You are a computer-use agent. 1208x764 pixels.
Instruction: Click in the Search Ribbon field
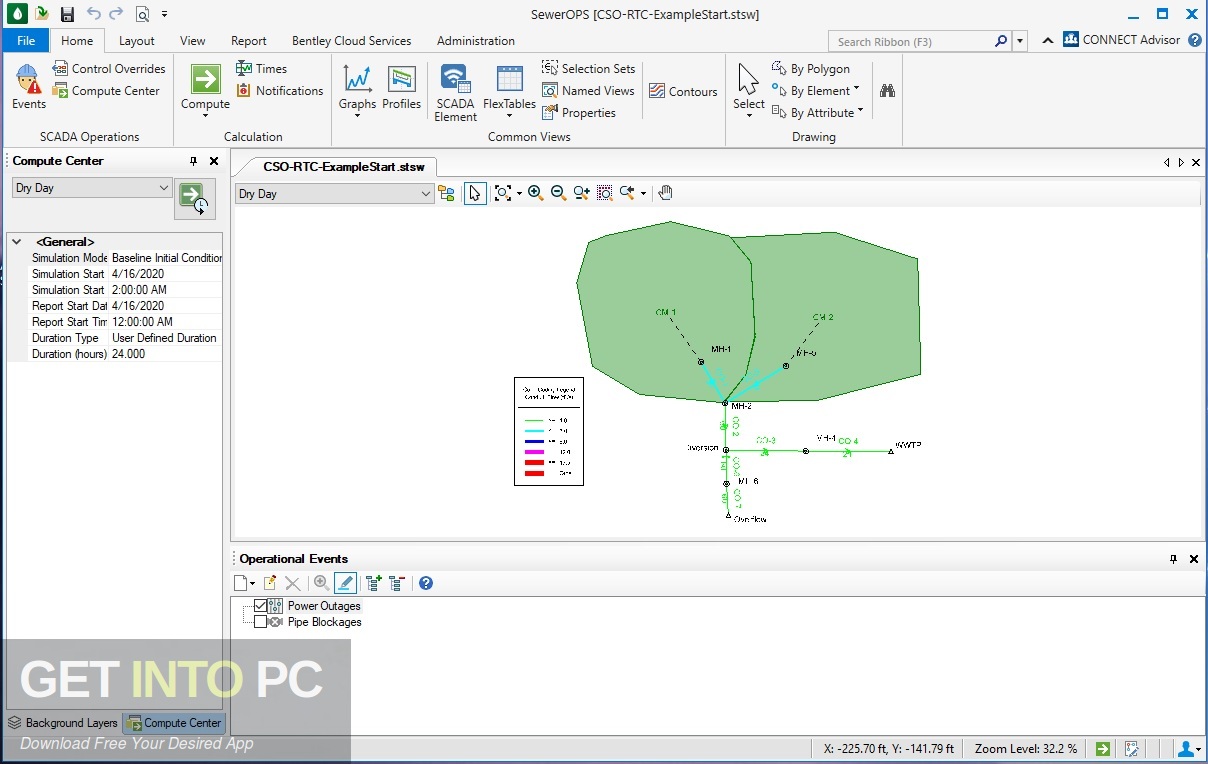pos(911,41)
